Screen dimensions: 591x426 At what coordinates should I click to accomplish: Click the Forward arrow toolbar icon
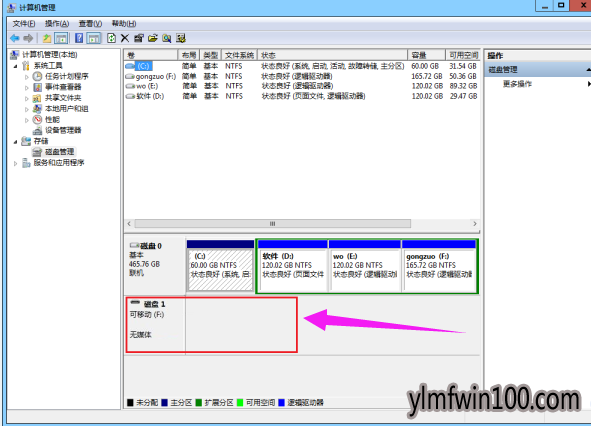click(x=28, y=38)
